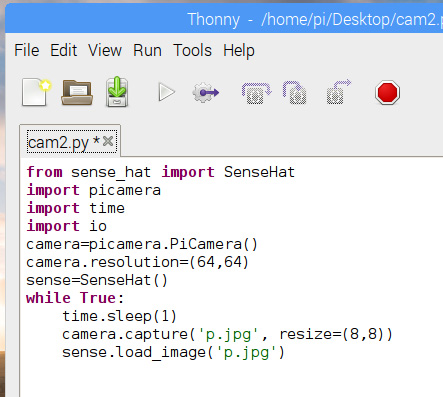Click the 'import time' line

tap(76, 208)
